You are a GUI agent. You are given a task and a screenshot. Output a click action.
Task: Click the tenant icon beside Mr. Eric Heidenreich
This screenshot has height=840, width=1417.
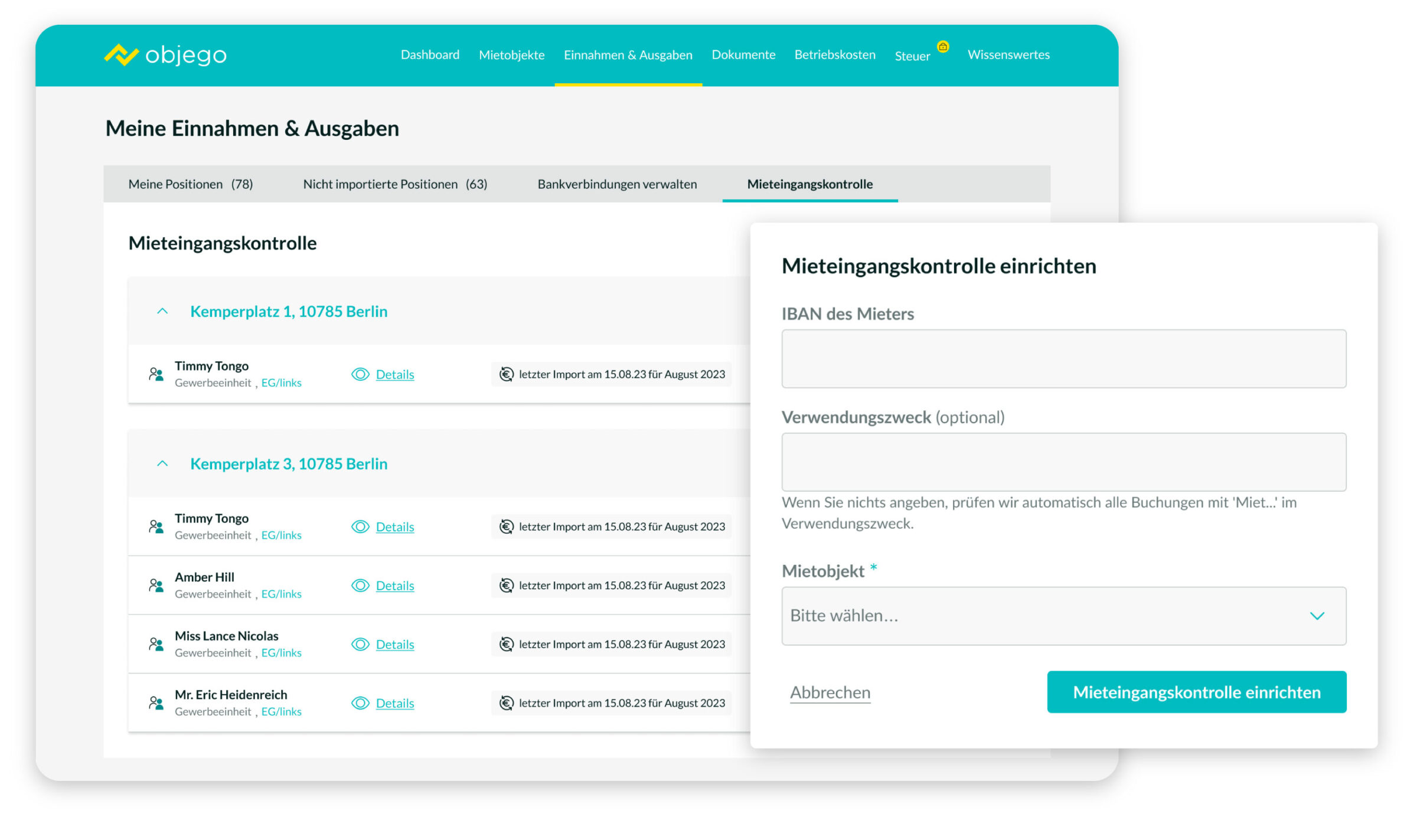tap(156, 702)
